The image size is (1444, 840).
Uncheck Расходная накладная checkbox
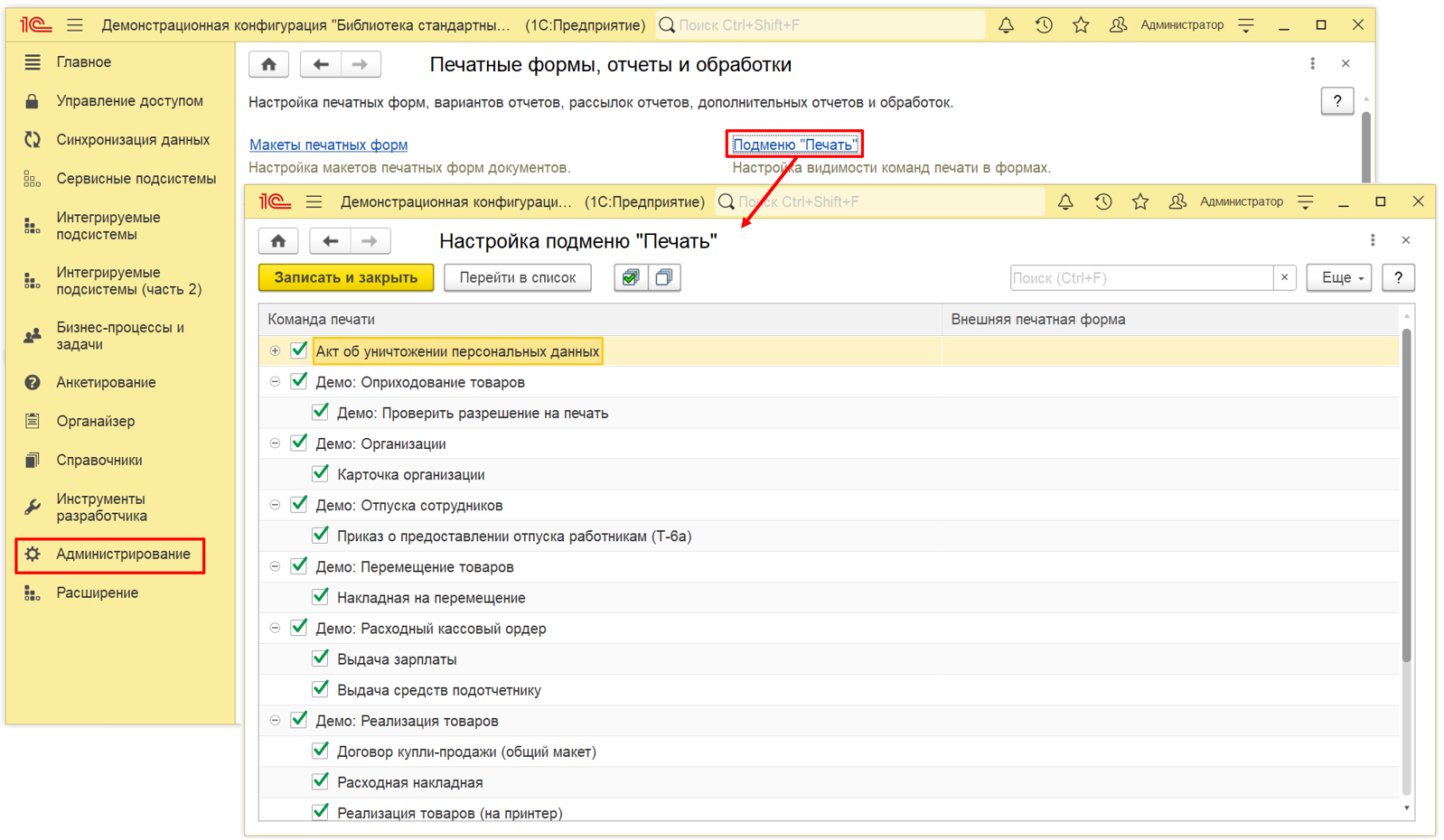(x=320, y=781)
